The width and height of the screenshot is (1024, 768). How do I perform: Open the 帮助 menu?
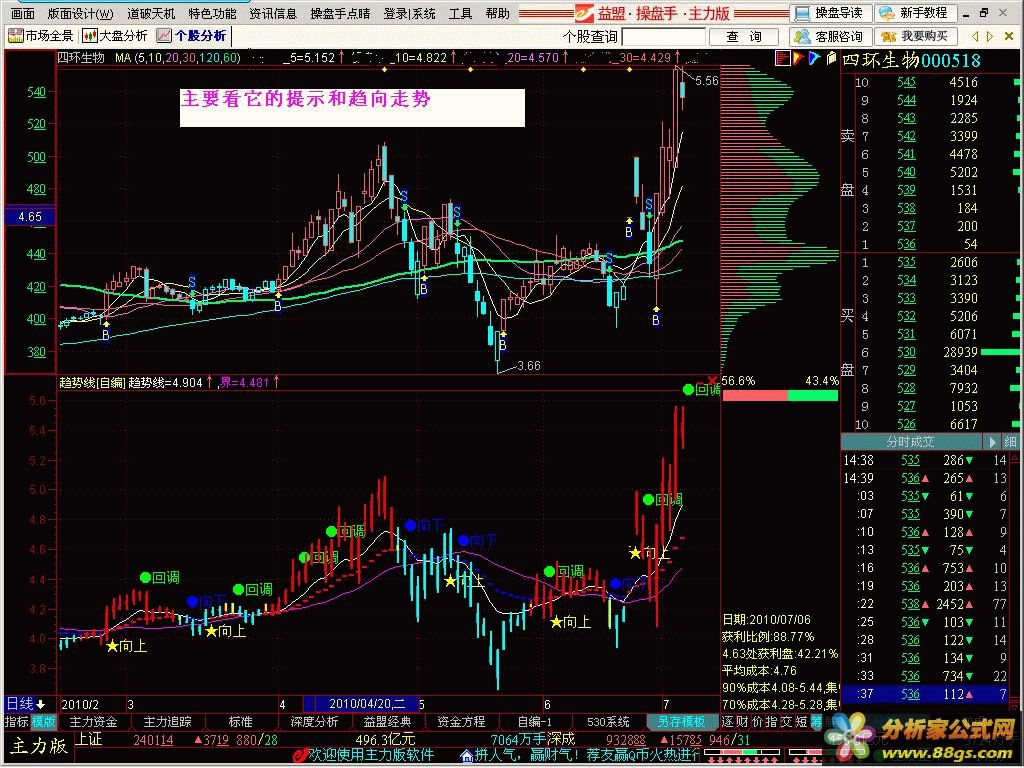498,13
